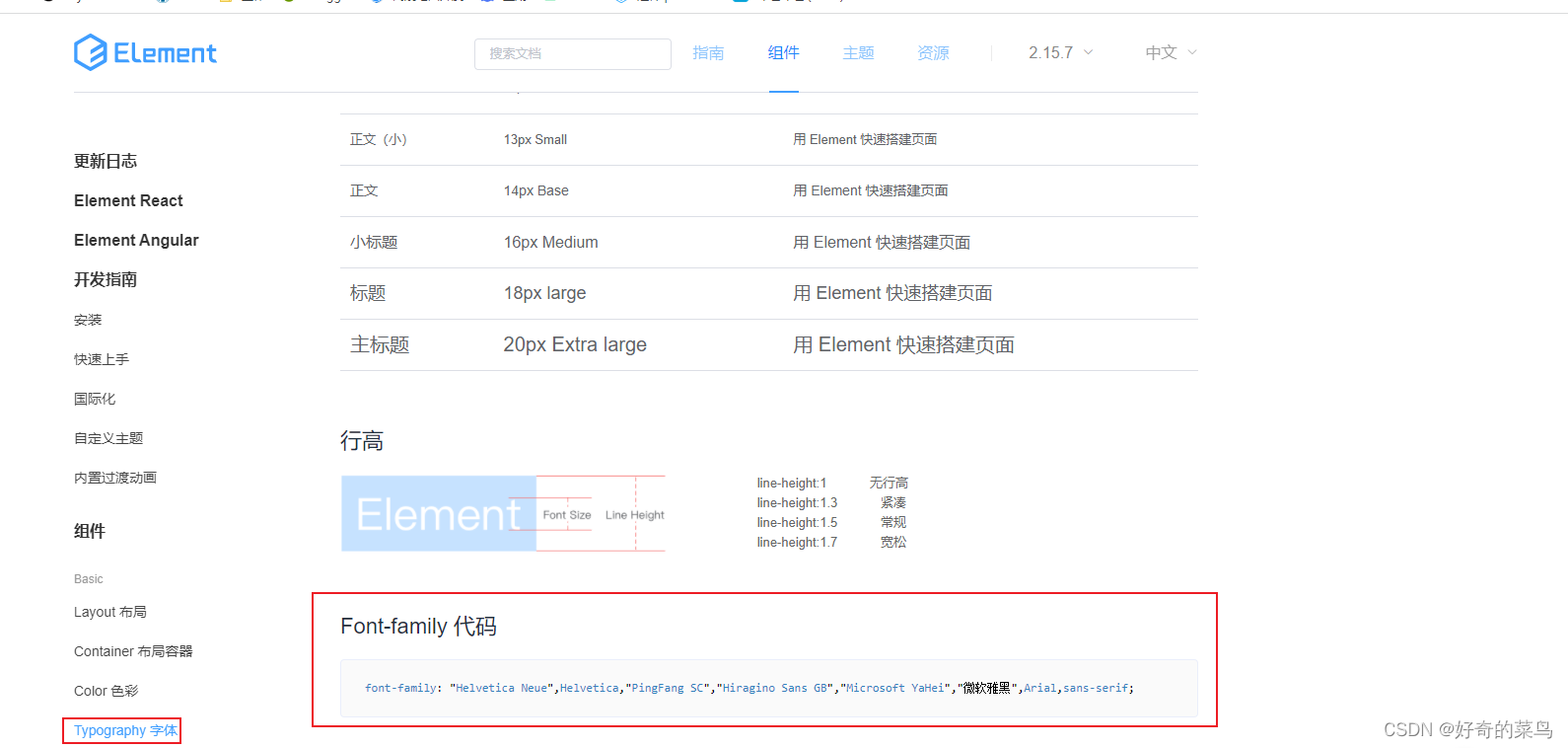The width and height of the screenshot is (1568, 748).
Task: Expand the 中文 language dropdown
Action: tap(1171, 53)
